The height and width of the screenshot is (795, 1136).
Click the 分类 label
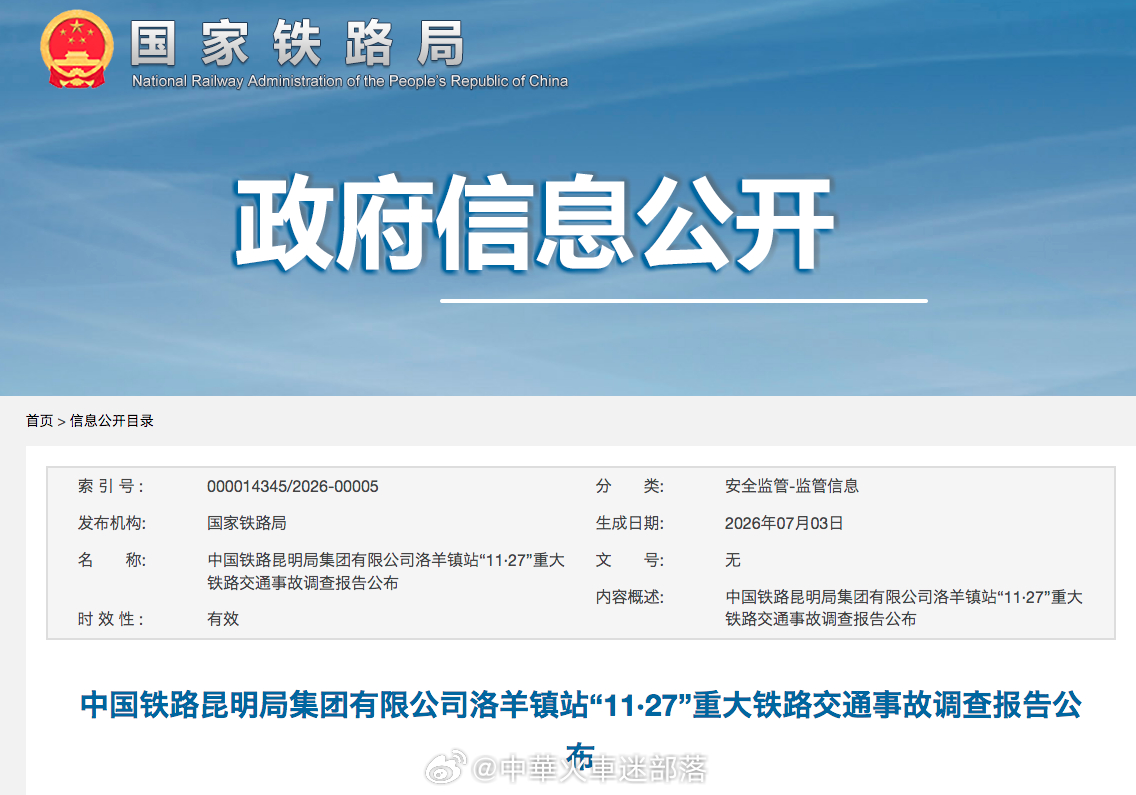click(x=630, y=486)
